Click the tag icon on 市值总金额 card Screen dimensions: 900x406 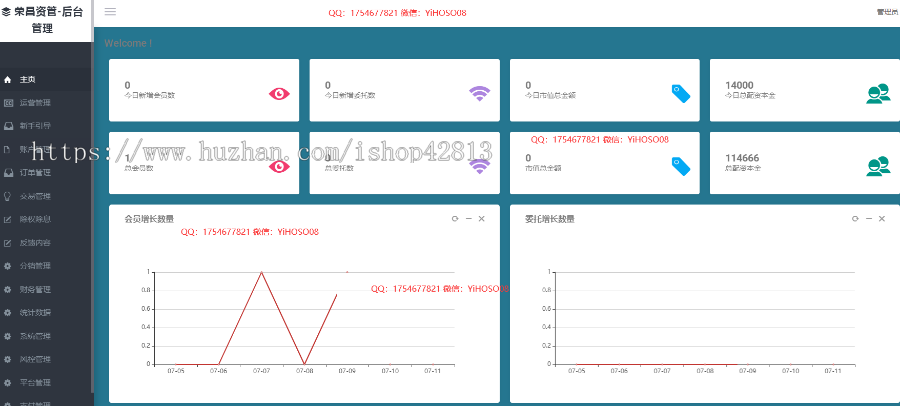click(x=681, y=166)
